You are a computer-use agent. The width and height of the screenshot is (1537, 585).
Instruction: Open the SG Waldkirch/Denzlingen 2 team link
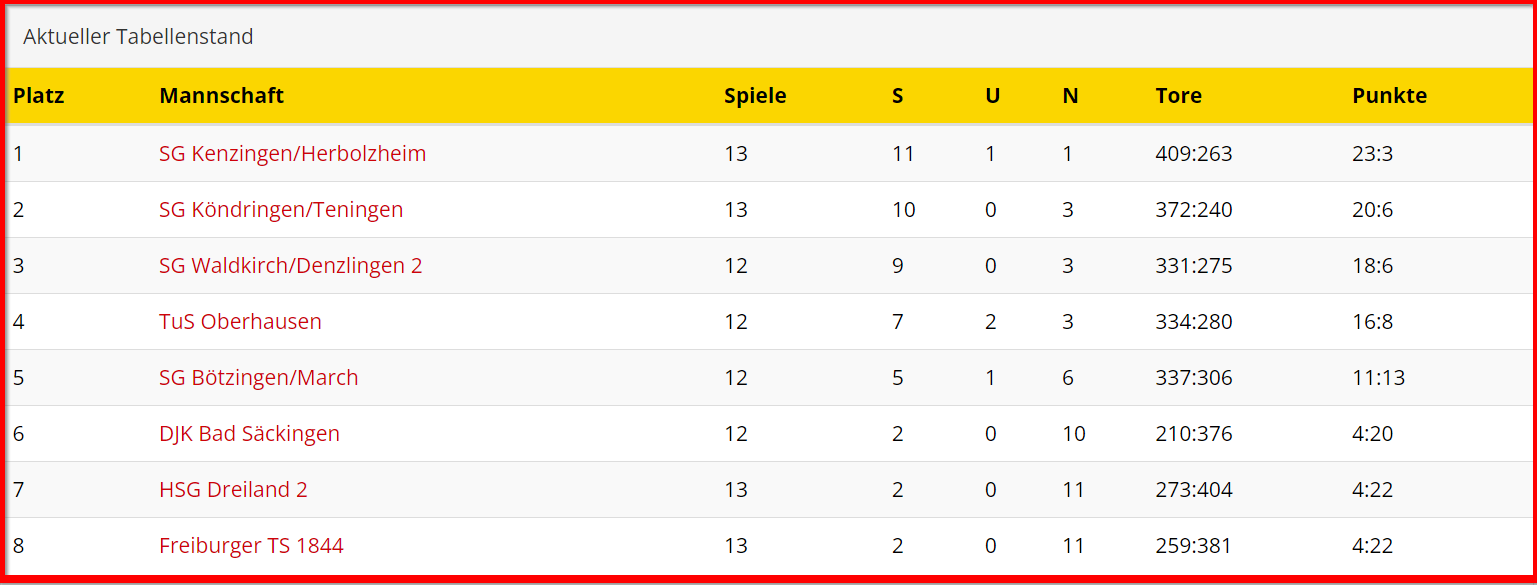click(x=291, y=266)
